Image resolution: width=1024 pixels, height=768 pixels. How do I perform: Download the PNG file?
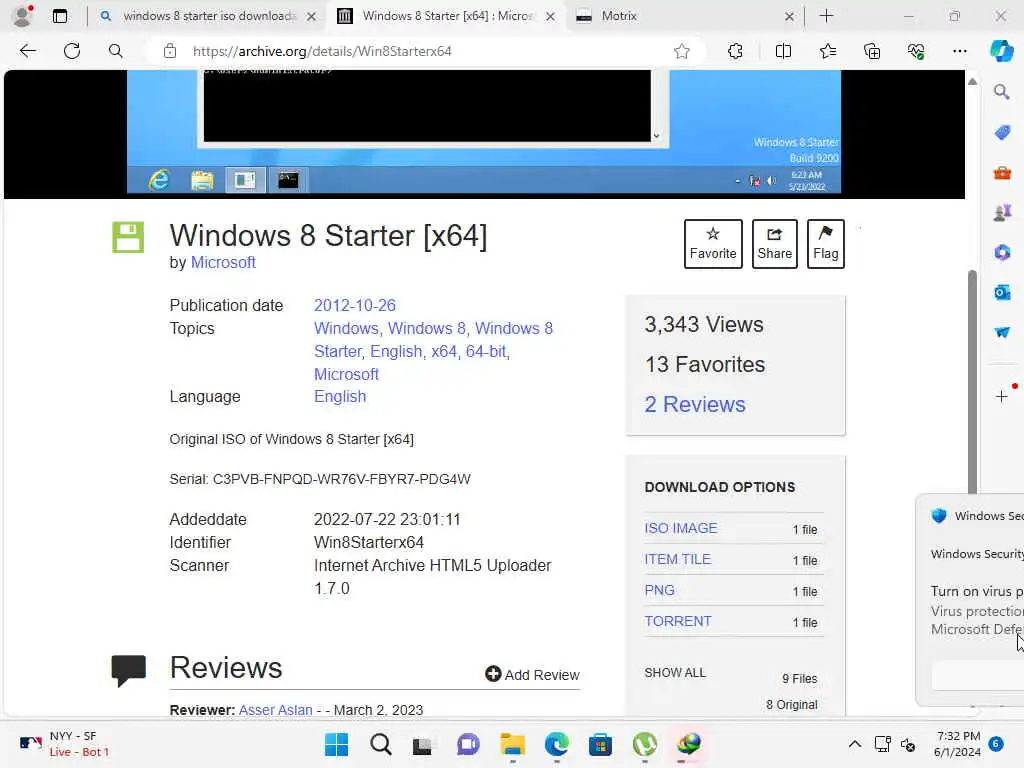tap(659, 590)
